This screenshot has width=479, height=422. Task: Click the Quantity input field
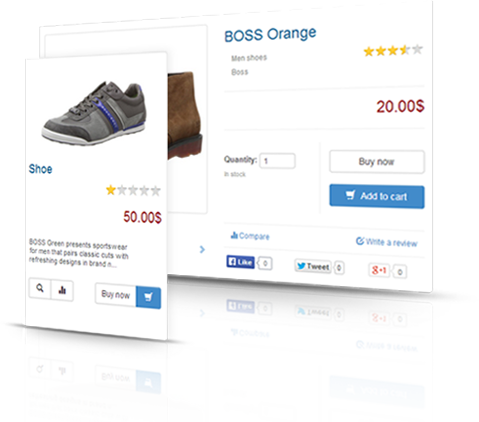pos(277,161)
